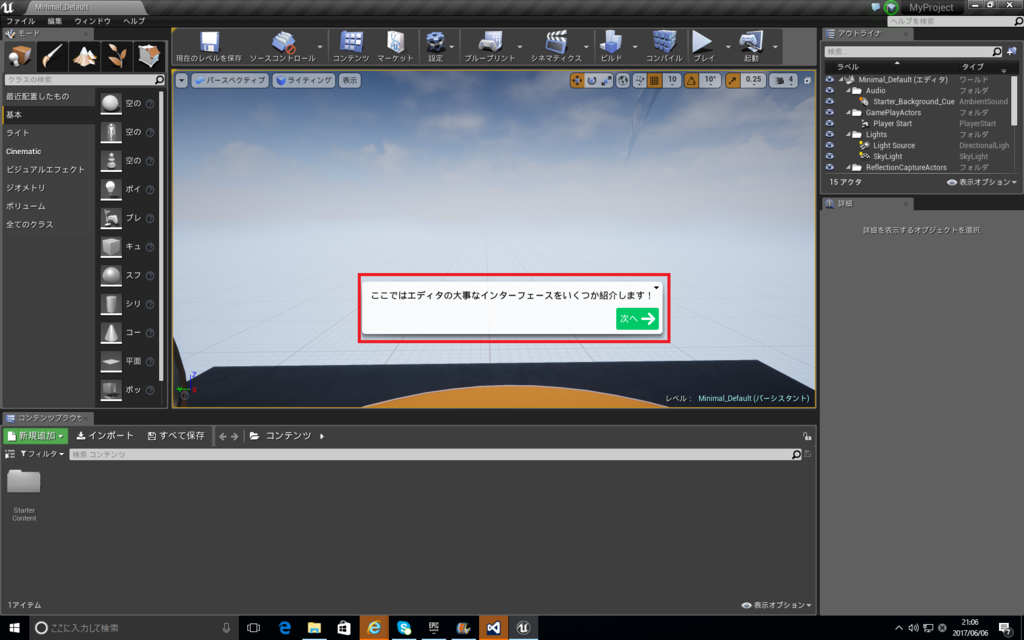Open Outliner View Options (表示オプション) dropdown

click(982, 182)
